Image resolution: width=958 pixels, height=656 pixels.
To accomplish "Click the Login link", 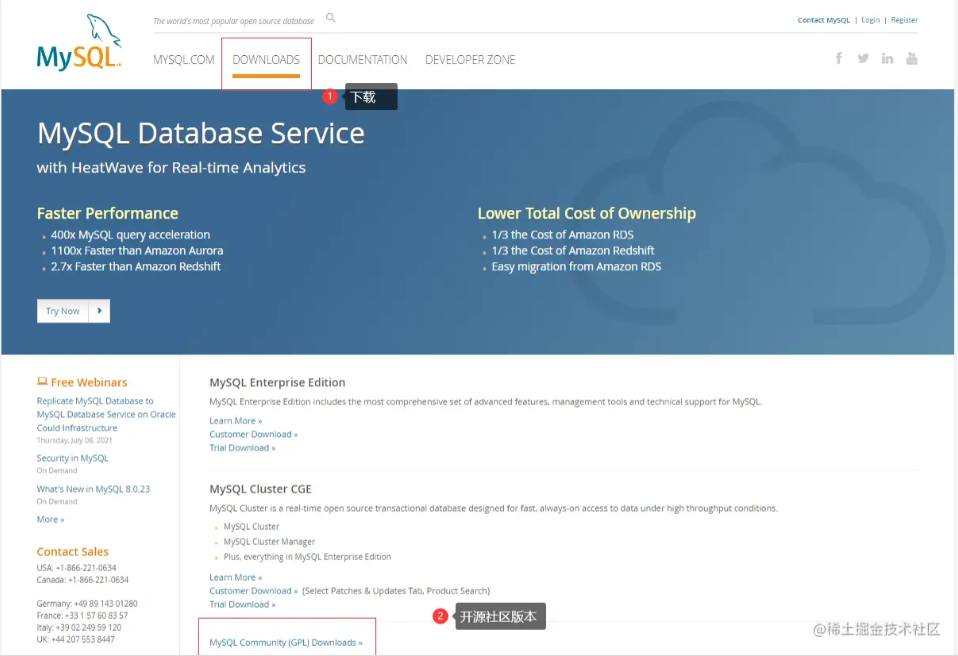I will [x=870, y=20].
